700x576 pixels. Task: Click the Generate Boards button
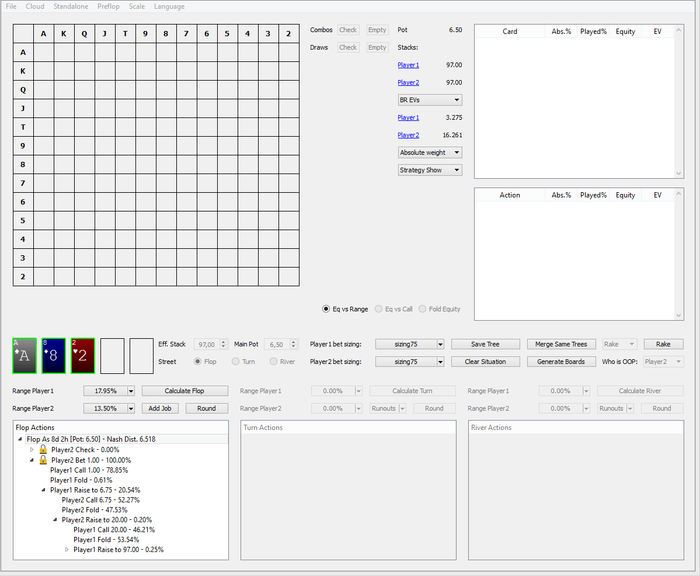coord(561,362)
